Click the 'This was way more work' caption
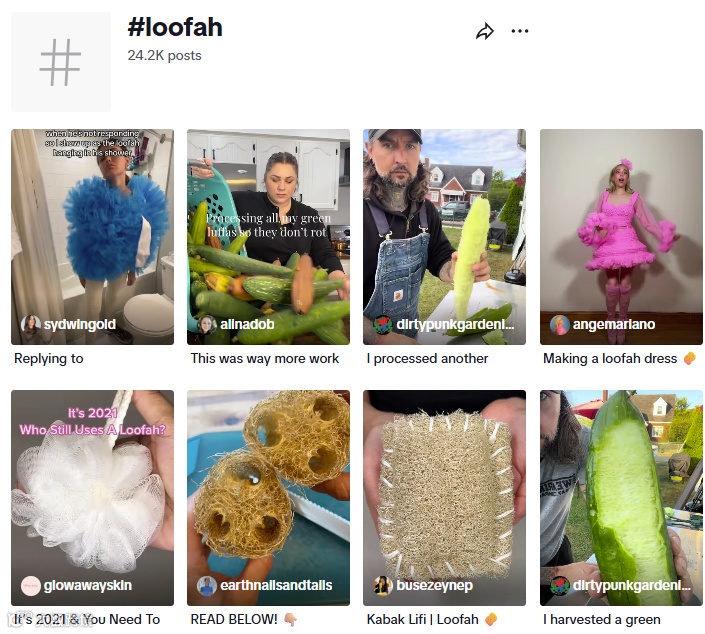The image size is (705, 634). click(265, 358)
